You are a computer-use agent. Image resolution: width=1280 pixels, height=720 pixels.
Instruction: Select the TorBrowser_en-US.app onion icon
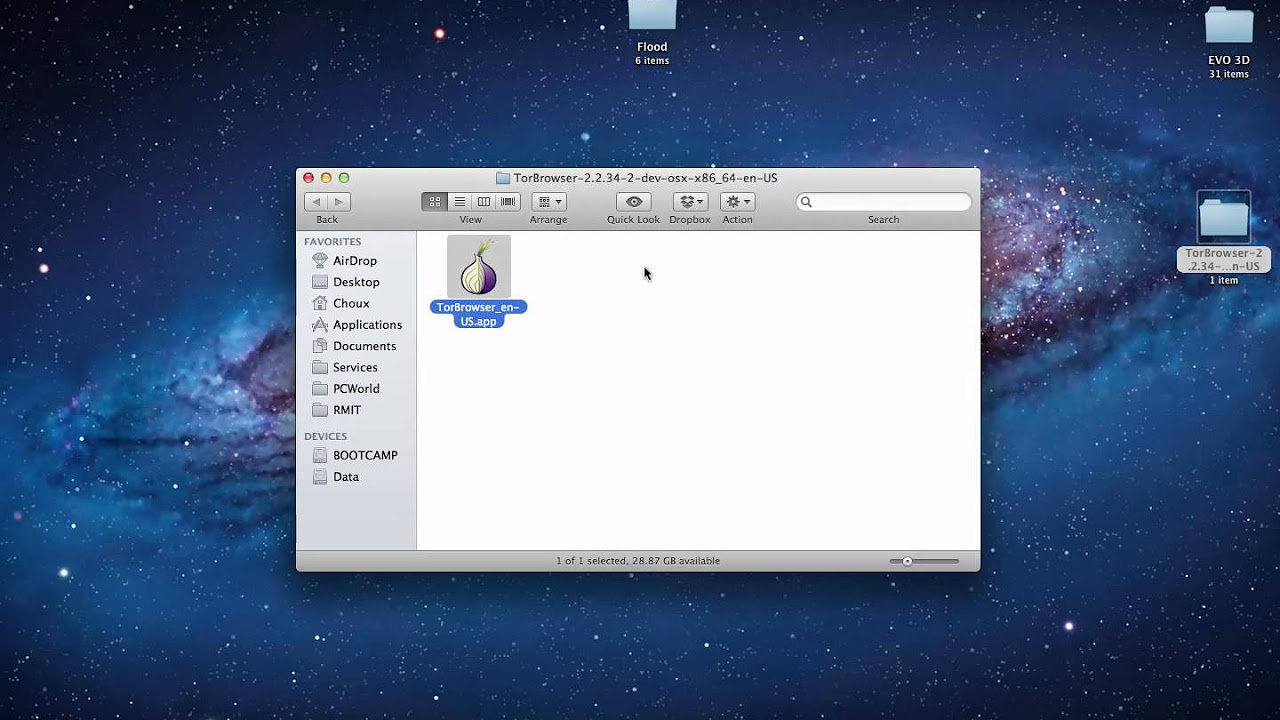(479, 266)
